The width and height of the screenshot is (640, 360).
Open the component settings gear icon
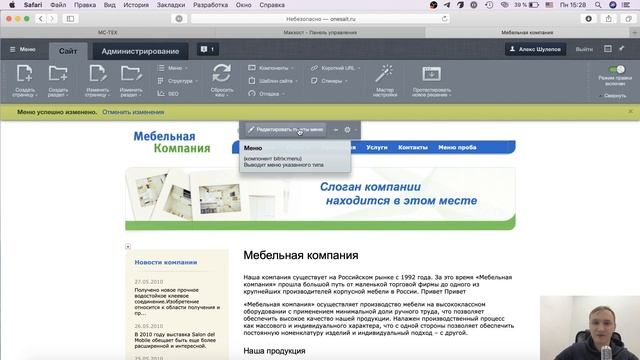coord(347,130)
